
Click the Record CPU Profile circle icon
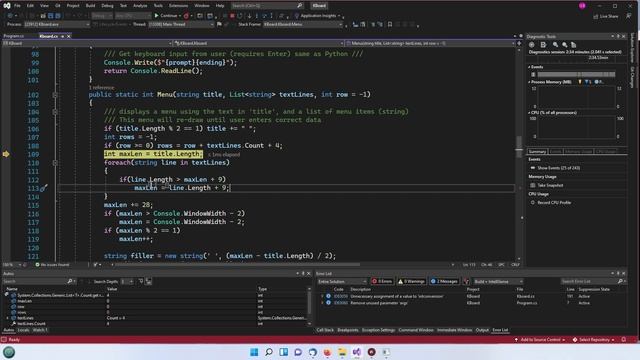coord(533,202)
